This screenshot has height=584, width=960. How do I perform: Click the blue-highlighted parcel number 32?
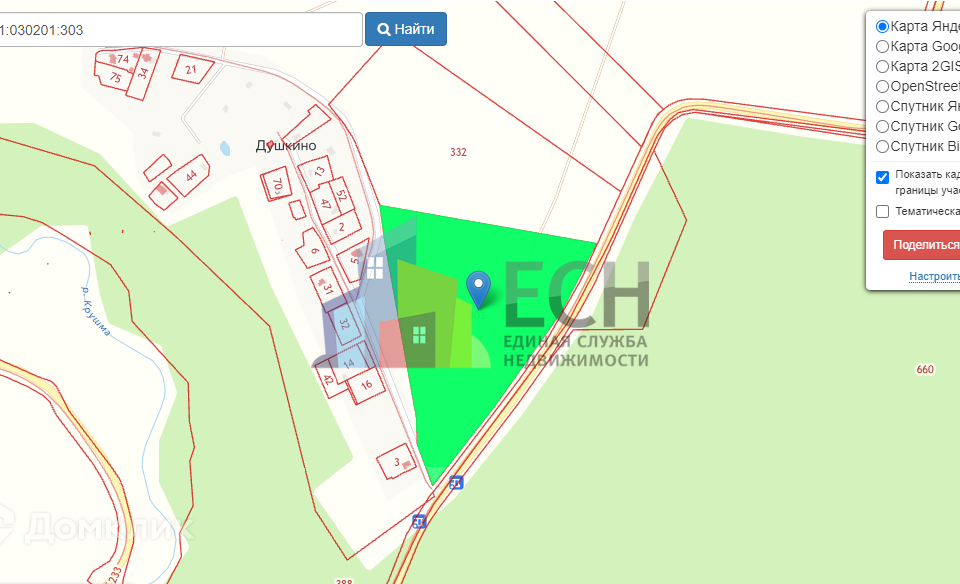point(344,323)
